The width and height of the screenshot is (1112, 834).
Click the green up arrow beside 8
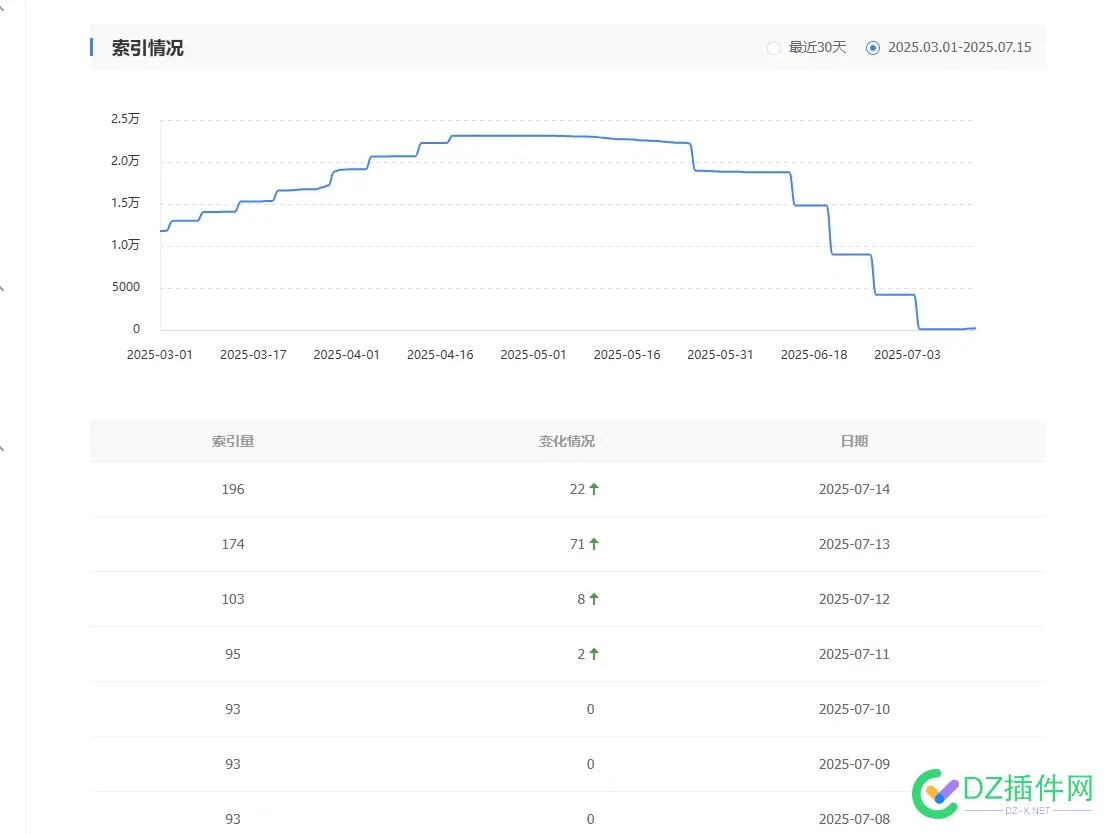coord(593,599)
